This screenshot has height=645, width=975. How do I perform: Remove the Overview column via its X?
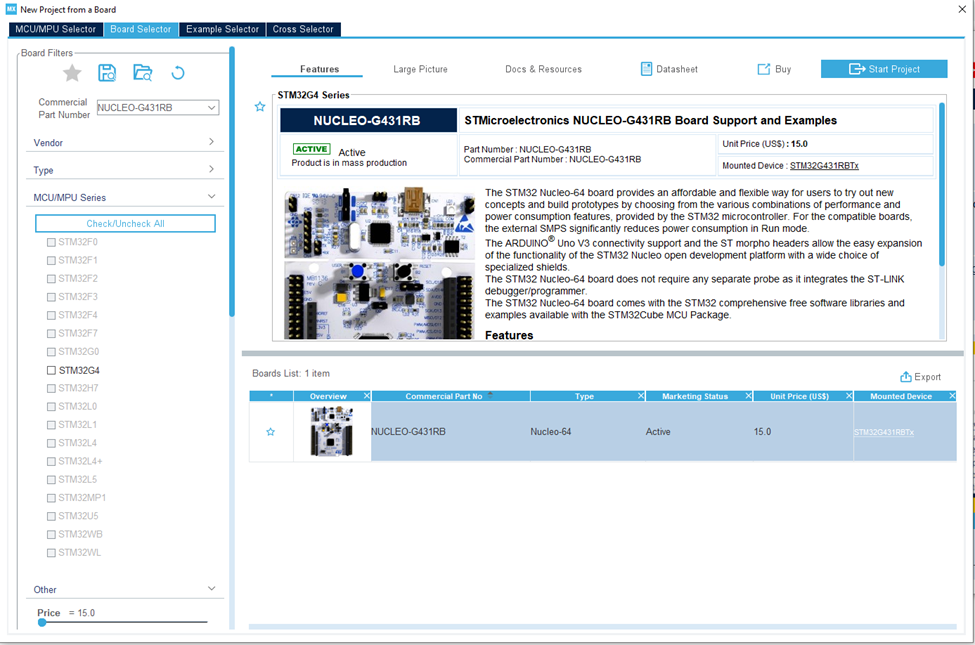(x=367, y=396)
